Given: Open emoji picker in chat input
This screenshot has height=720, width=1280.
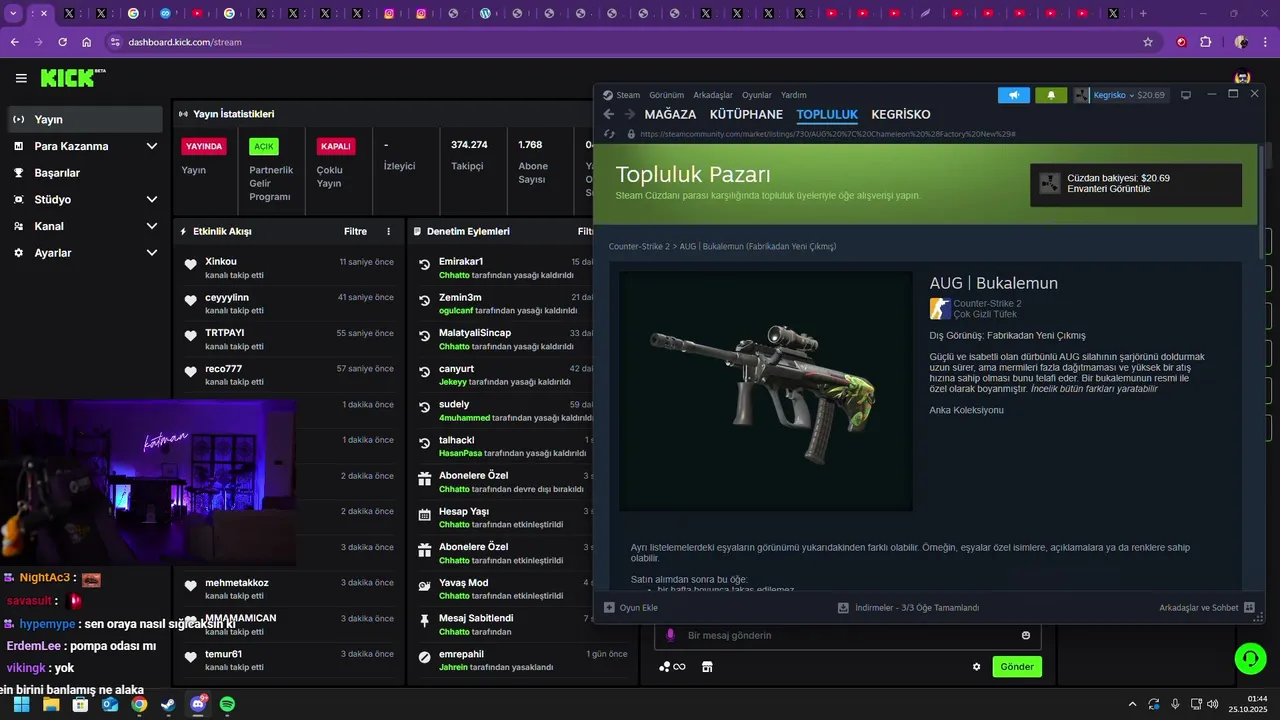Looking at the screenshot, I should point(1026,635).
